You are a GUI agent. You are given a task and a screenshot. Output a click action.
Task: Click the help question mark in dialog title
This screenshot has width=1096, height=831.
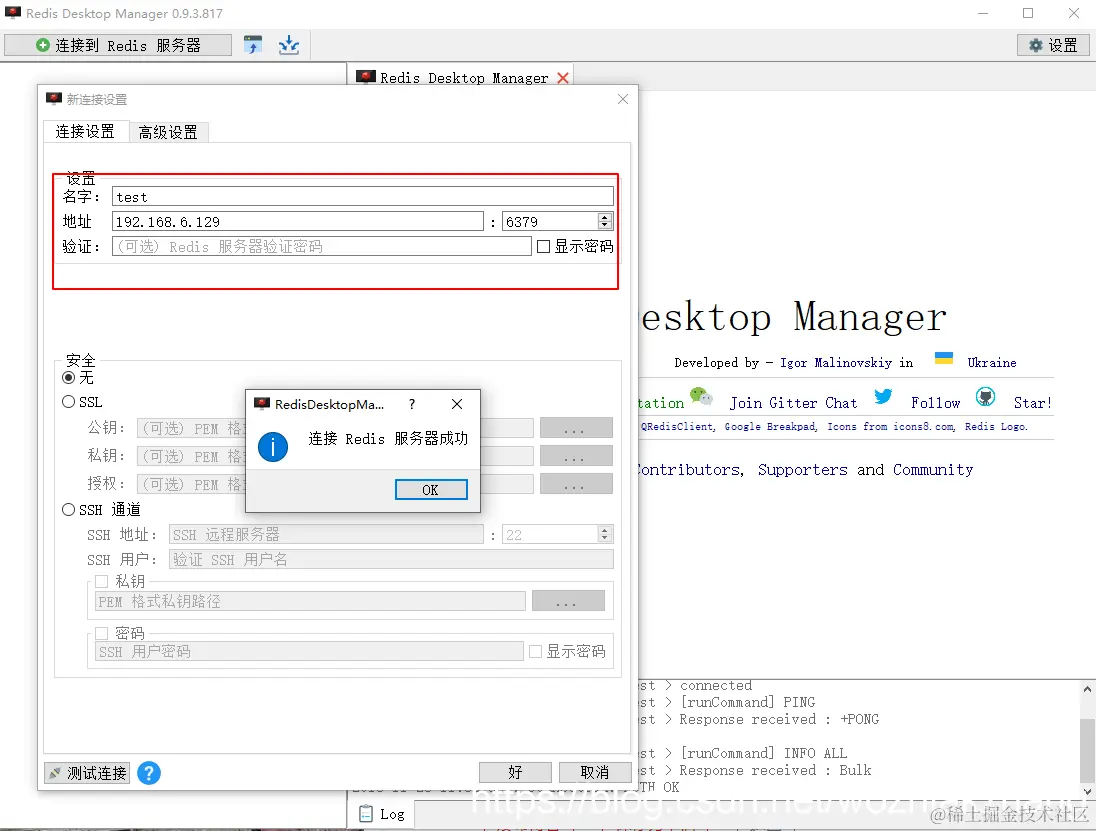412,404
